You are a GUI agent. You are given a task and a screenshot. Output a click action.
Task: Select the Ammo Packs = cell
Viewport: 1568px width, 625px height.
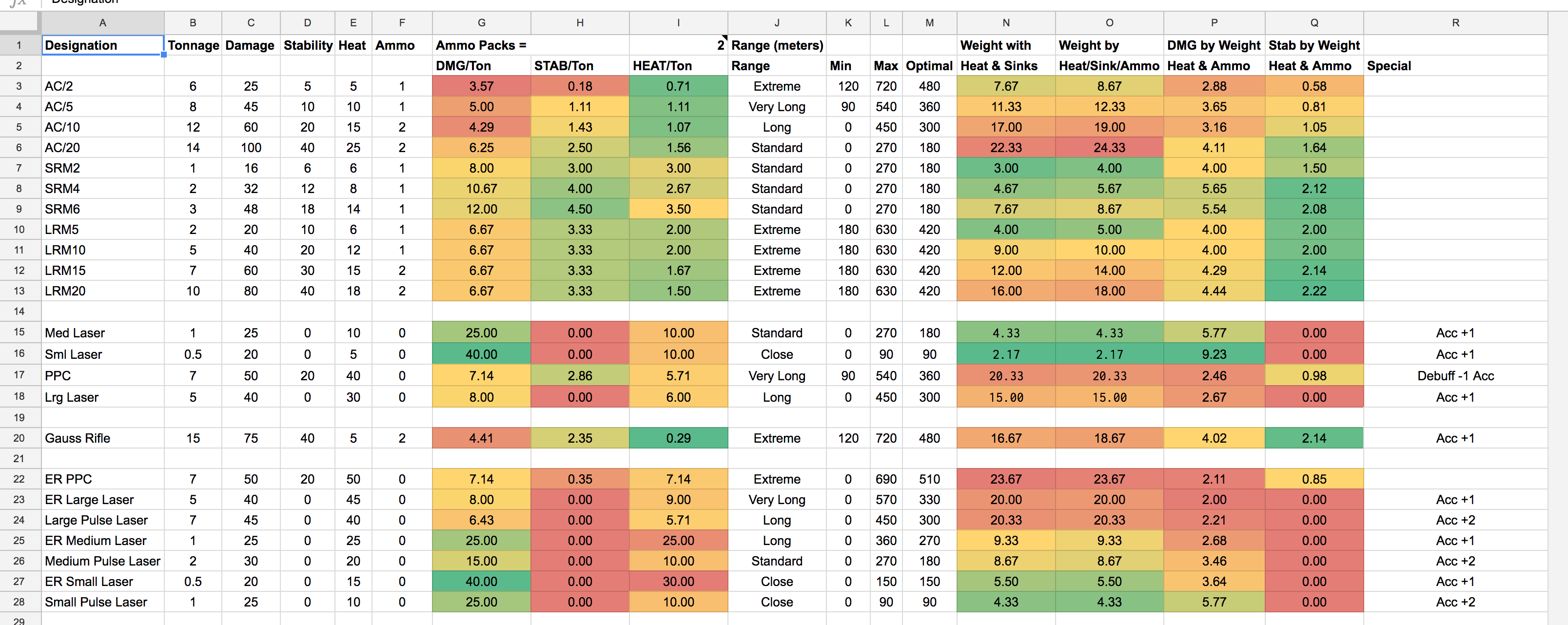[481, 45]
